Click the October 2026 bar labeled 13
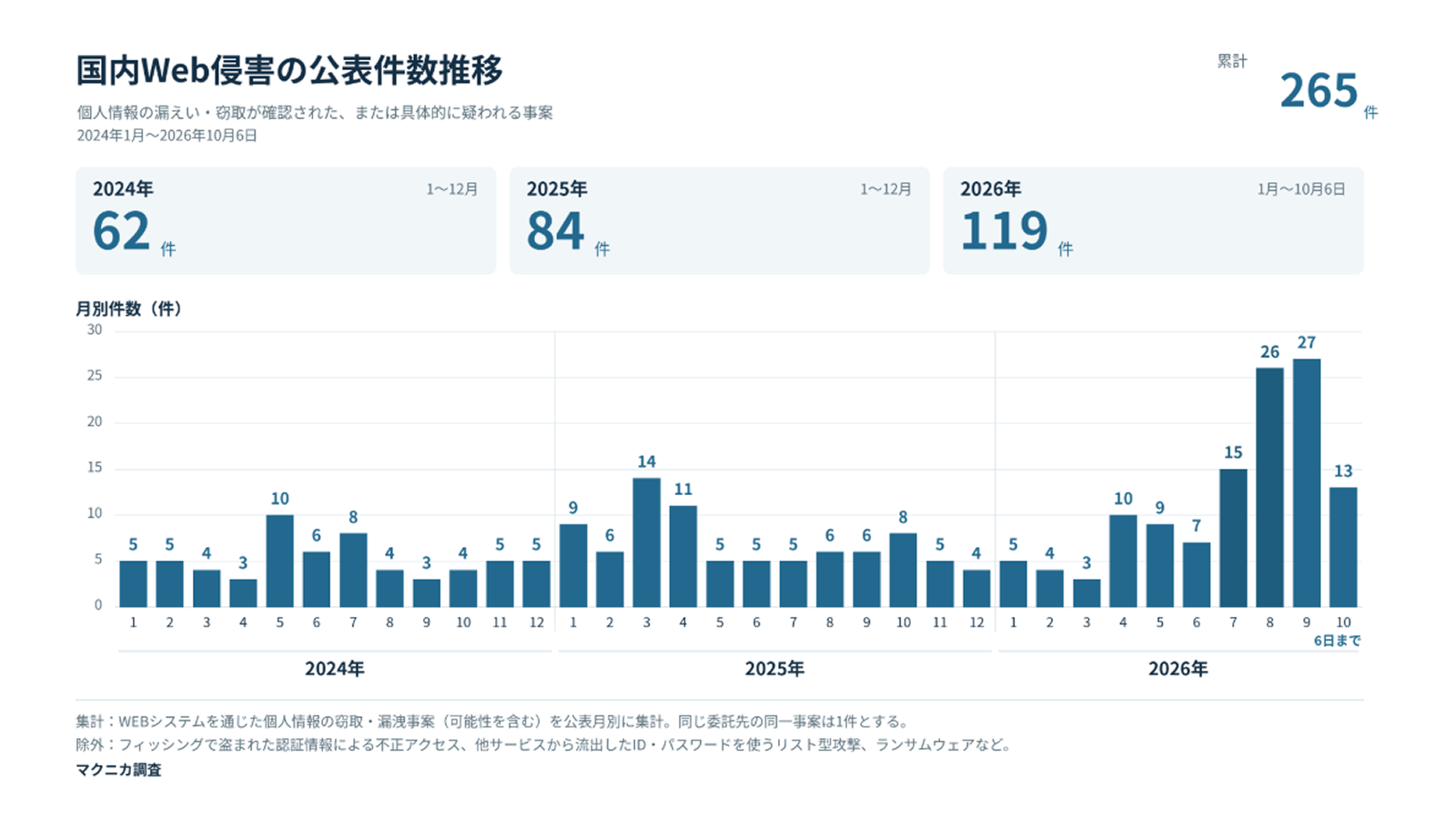Viewport: 1456px width, 819px height. tap(1343, 547)
